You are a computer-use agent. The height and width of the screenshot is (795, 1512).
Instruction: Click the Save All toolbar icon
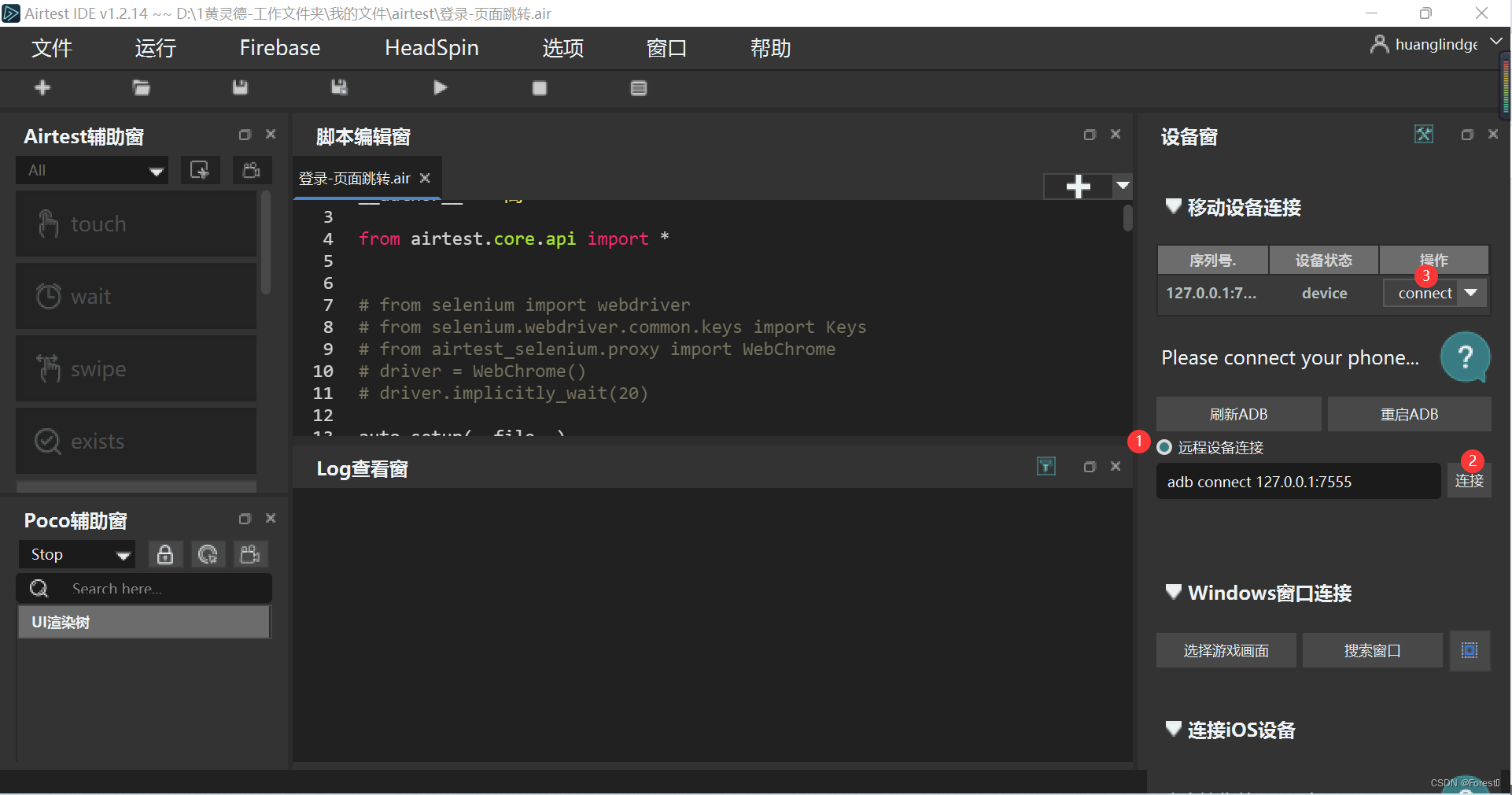tap(339, 87)
